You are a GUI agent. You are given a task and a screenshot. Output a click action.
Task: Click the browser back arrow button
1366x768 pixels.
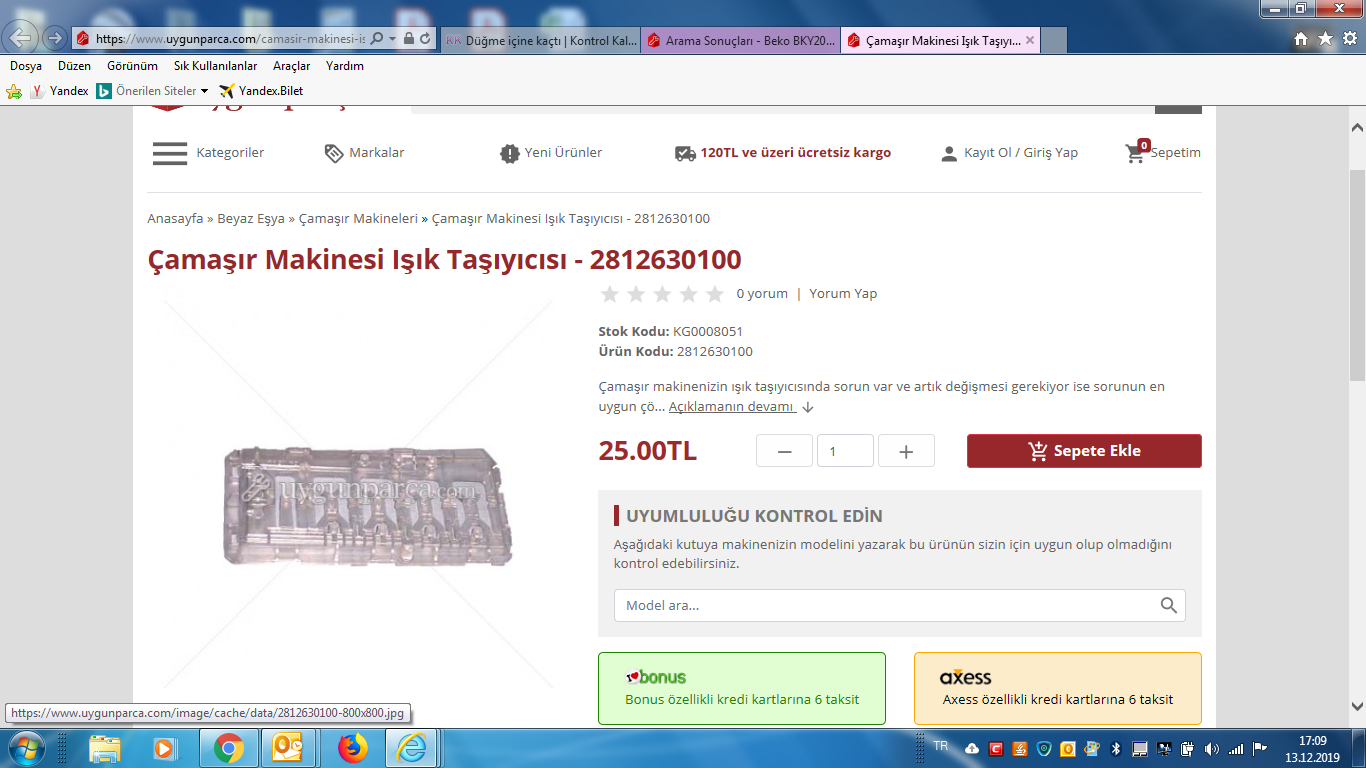point(21,38)
